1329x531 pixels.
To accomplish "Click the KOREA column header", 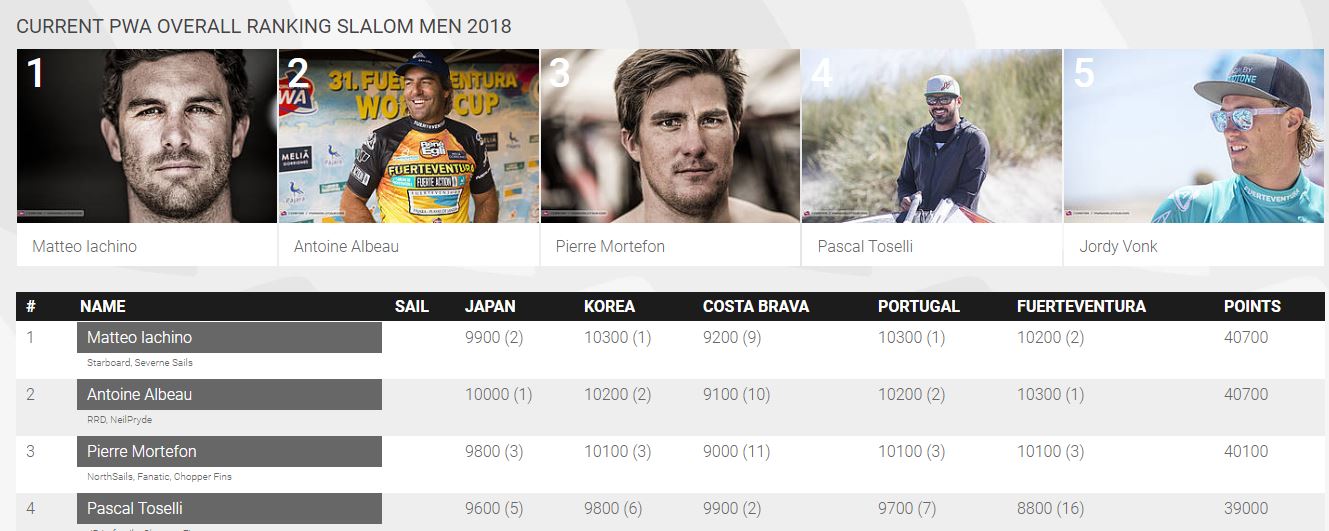I will (x=610, y=306).
